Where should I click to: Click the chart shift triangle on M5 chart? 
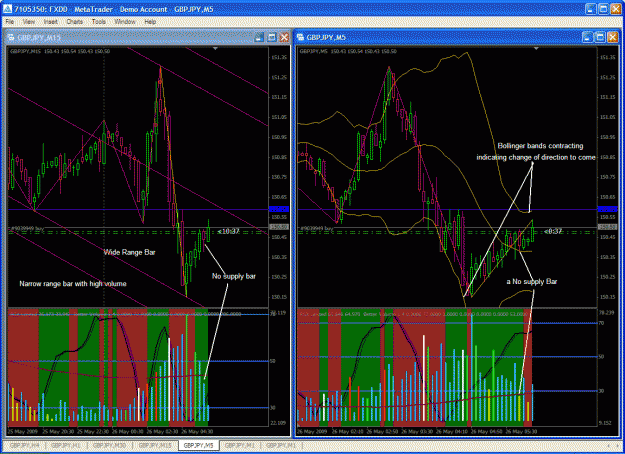536,49
